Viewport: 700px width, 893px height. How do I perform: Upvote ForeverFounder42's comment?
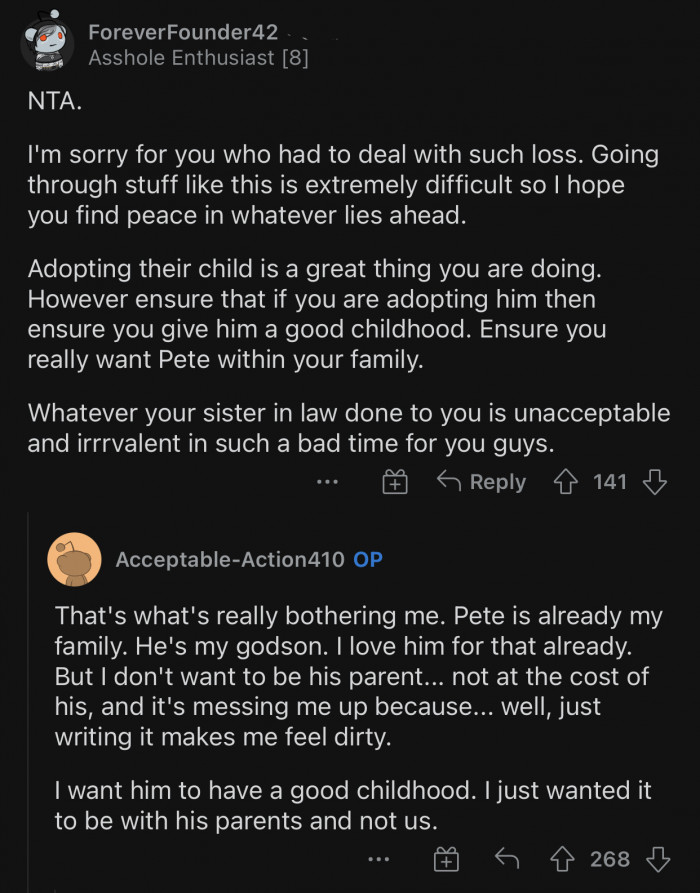pyautogui.click(x=568, y=482)
